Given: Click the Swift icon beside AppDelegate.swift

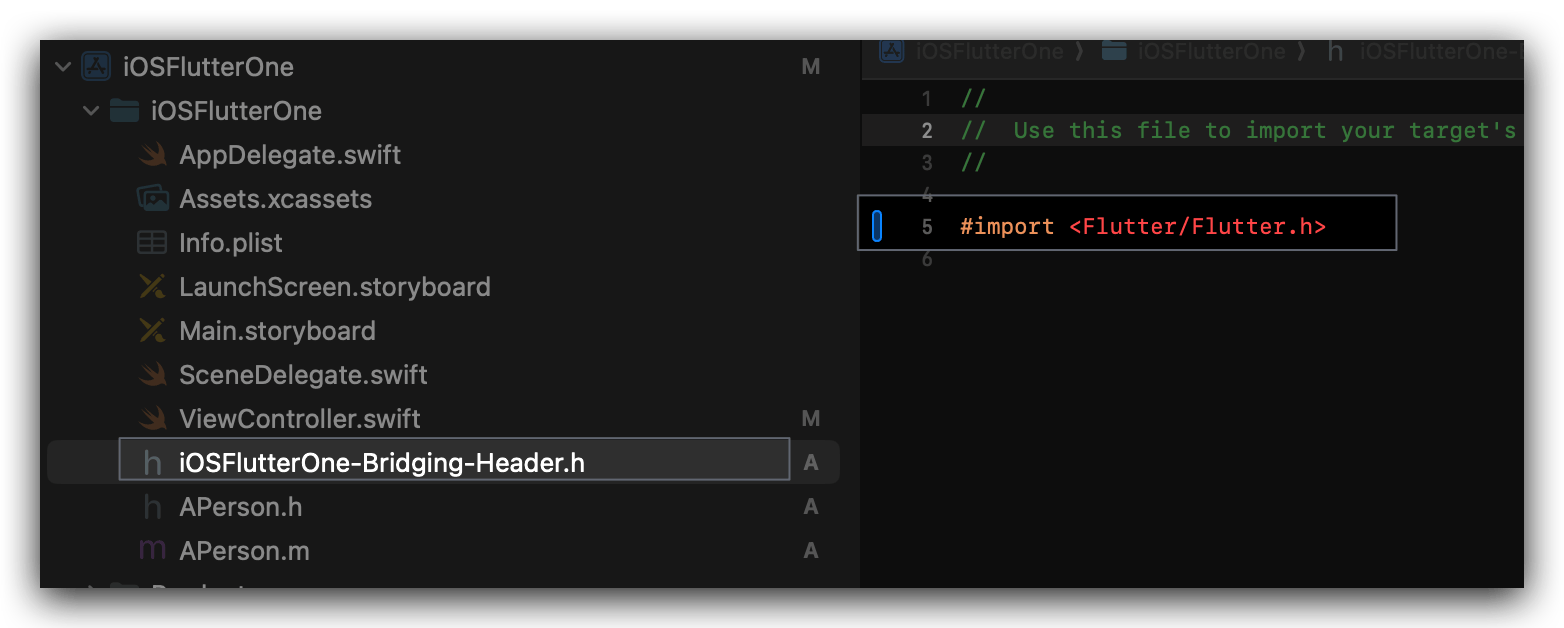Looking at the screenshot, I should (152, 155).
